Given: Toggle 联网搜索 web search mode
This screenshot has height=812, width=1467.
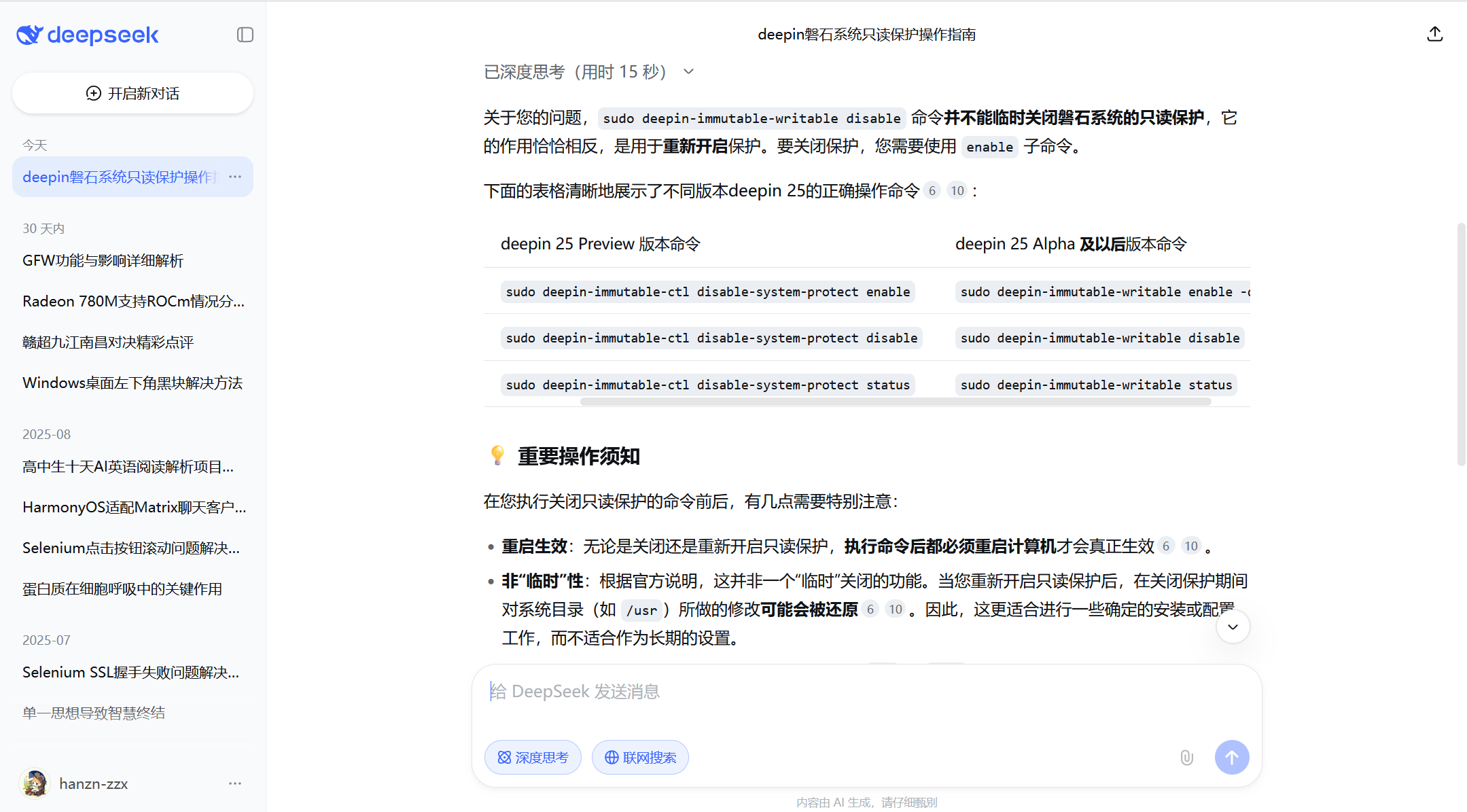Looking at the screenshot, I should click(640, 757).
